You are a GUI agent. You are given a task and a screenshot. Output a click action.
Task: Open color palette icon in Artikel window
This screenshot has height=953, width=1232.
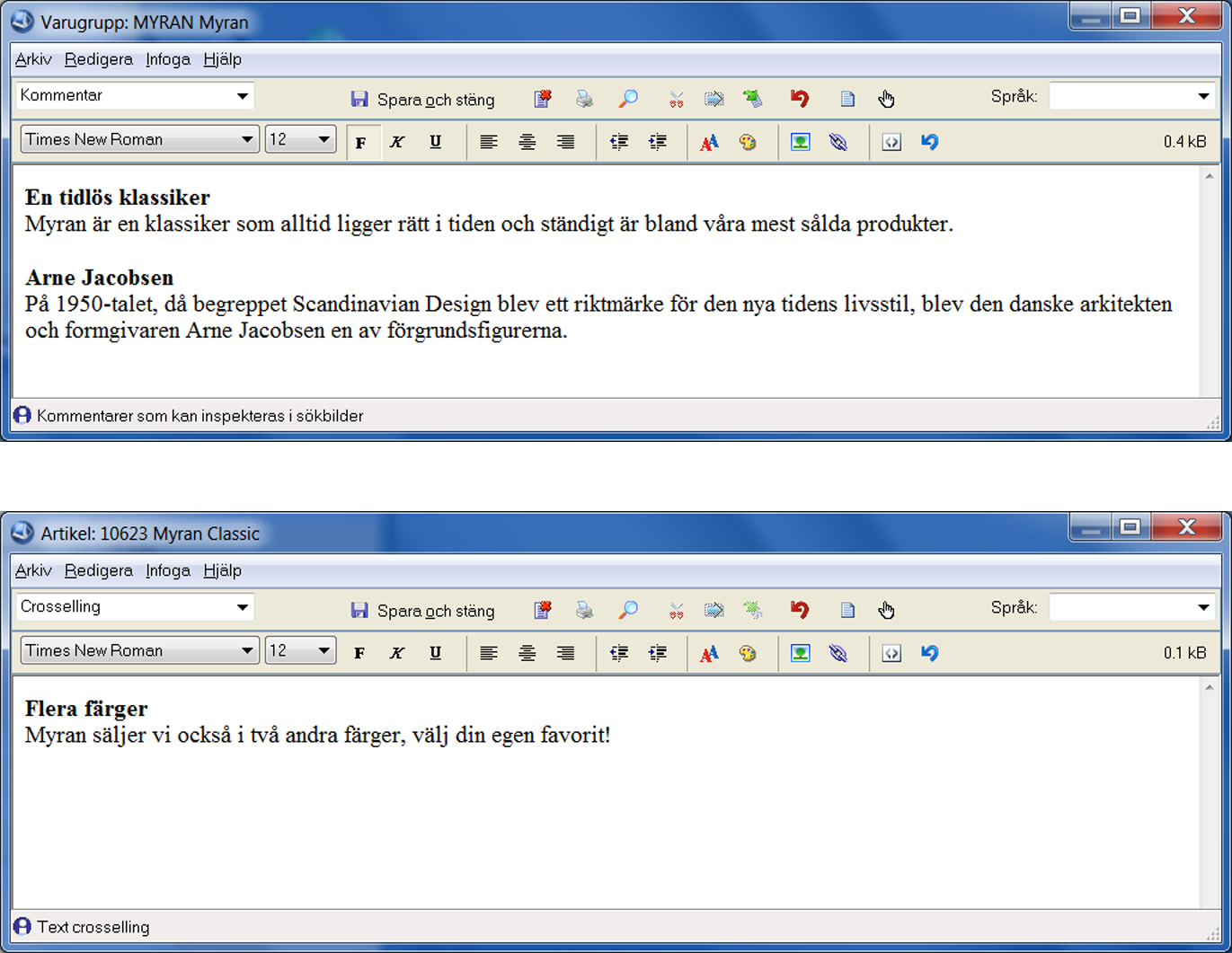tap(748, 653)
